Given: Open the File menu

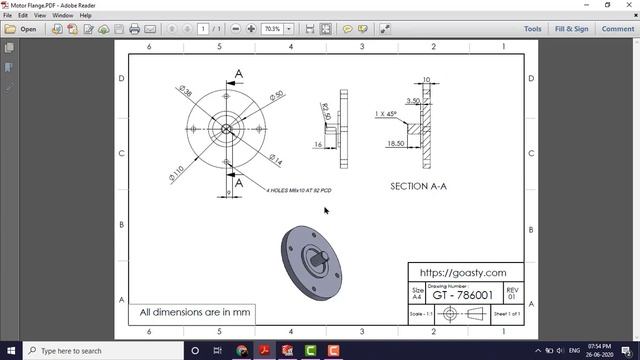Looking at the screenshot, I should coord(7,16).
